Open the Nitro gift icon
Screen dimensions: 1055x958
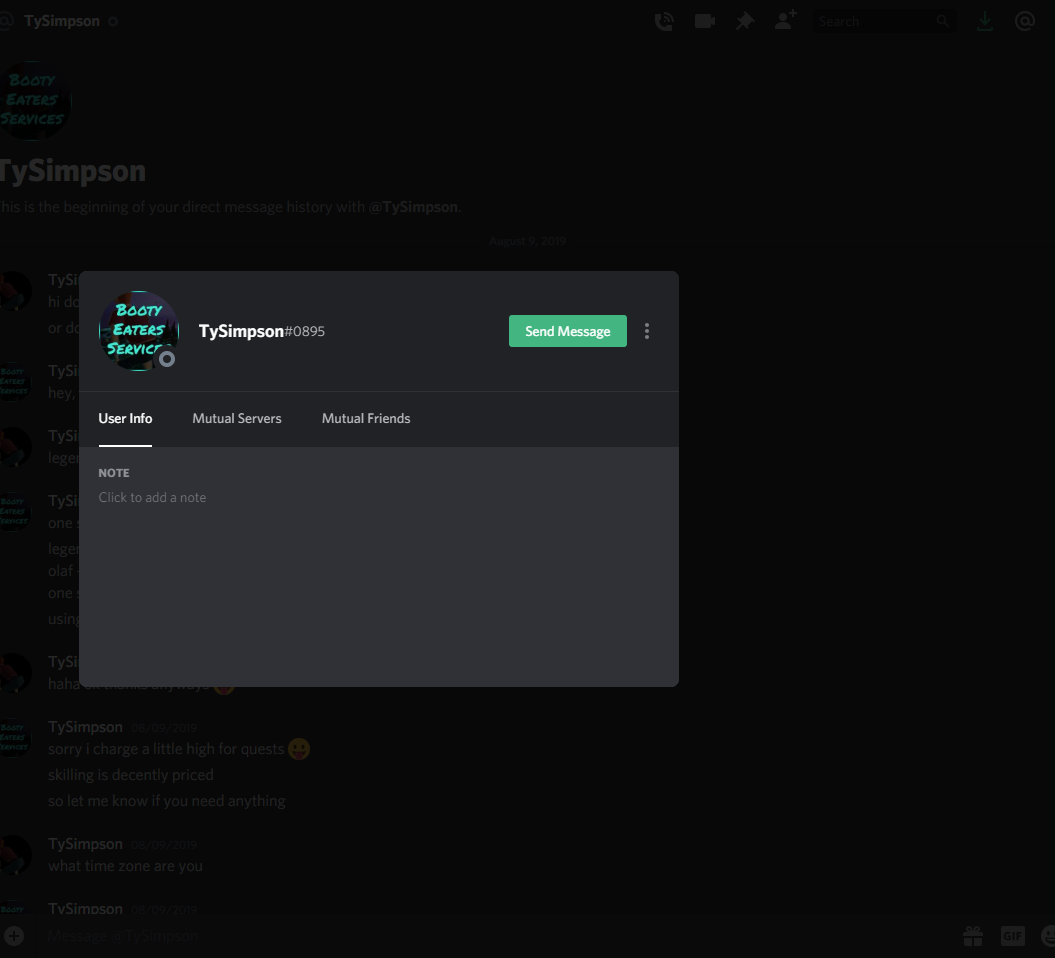[973, 936]
